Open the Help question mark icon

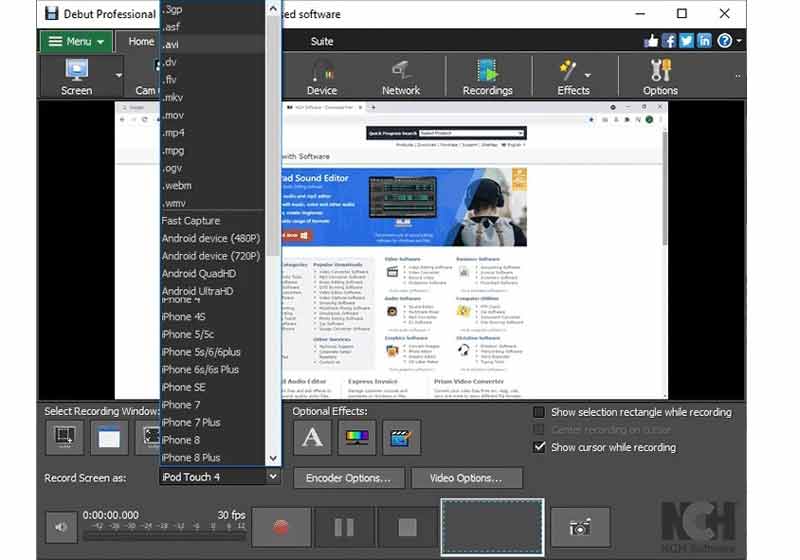click(724, 41)
